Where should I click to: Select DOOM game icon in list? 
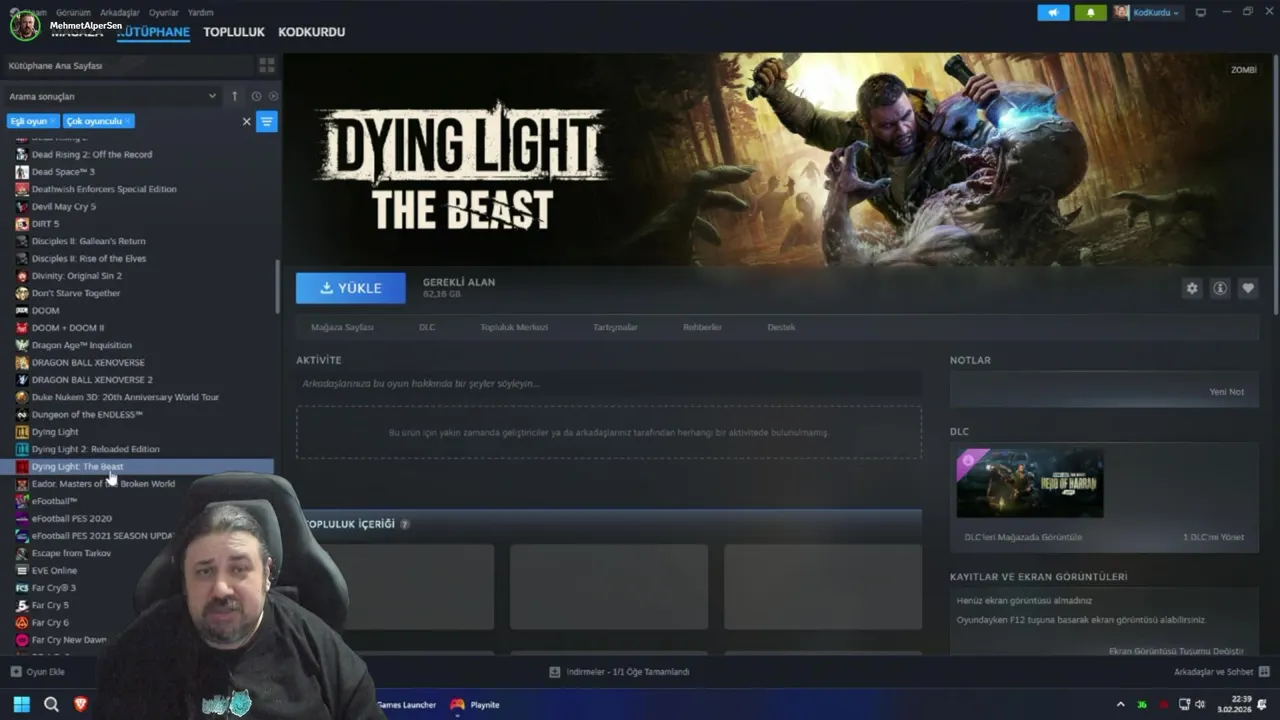tap(22, 310)
